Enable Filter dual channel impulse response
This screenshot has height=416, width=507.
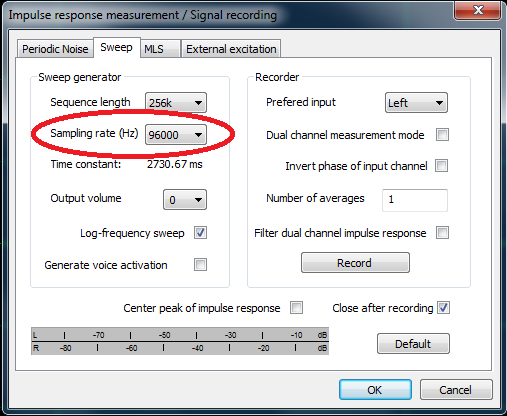pyautogui.click(x=442, y=233)
